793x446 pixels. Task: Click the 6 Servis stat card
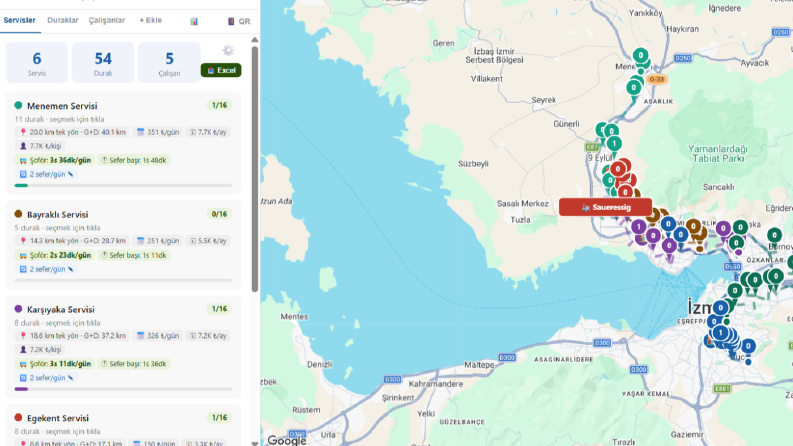36,62
